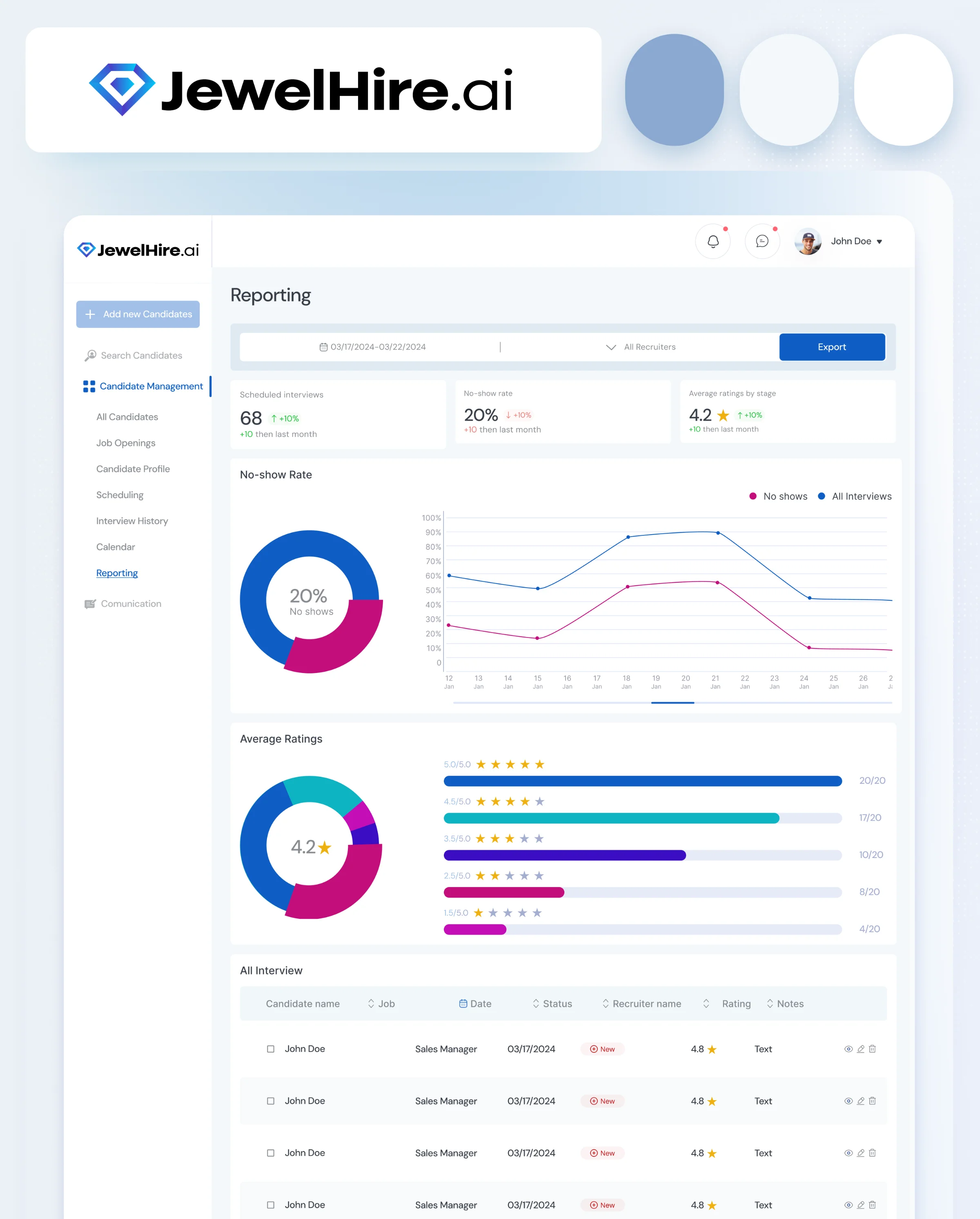Click John Doe's profile avatar
This screenshot has height=1219, width=980.
[x=808, y=241]
